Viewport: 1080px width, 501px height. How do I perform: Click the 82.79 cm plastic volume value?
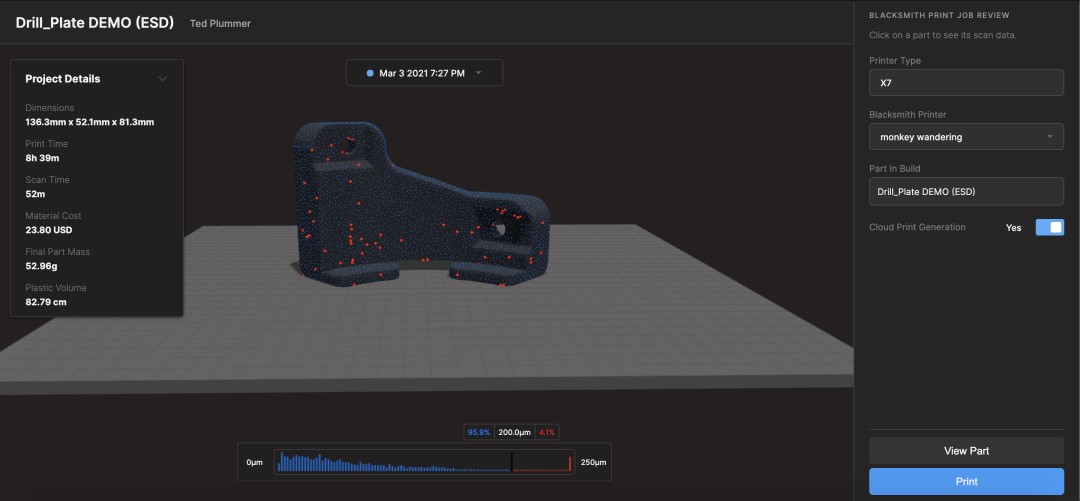point(46,302)
